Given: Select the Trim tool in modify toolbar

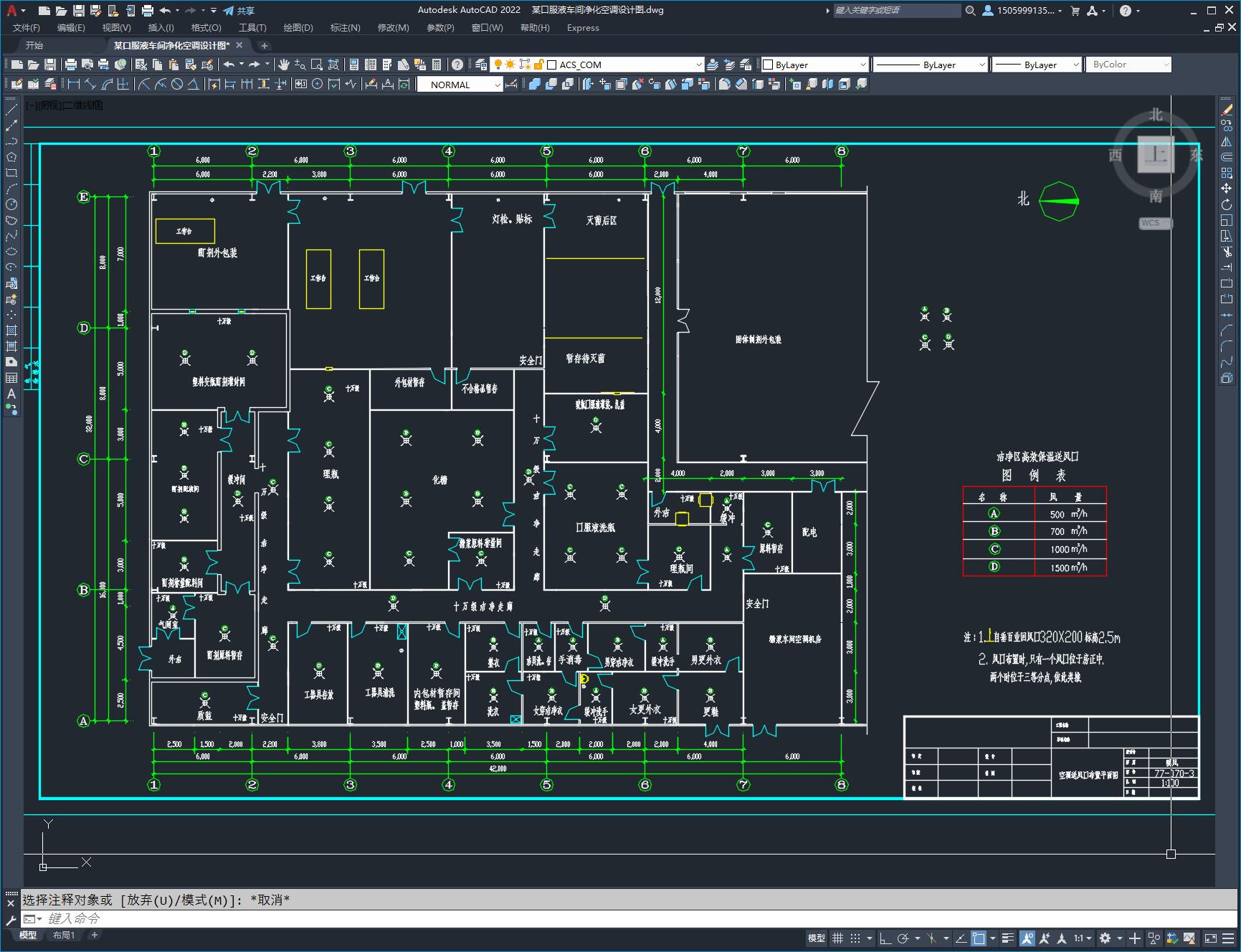Looking at the screenshot, I should pyautogui.click(x=1227, y=252).
